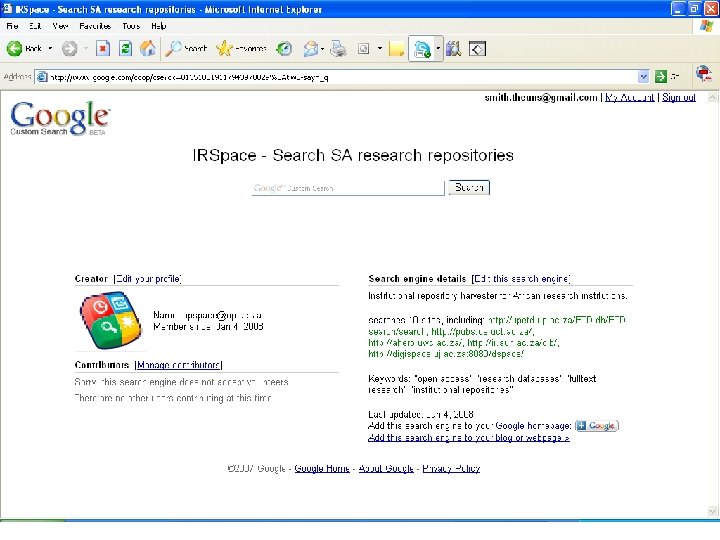720x540 pixels.
Task: Click the address bar URL field
Action: coord(343,77)
